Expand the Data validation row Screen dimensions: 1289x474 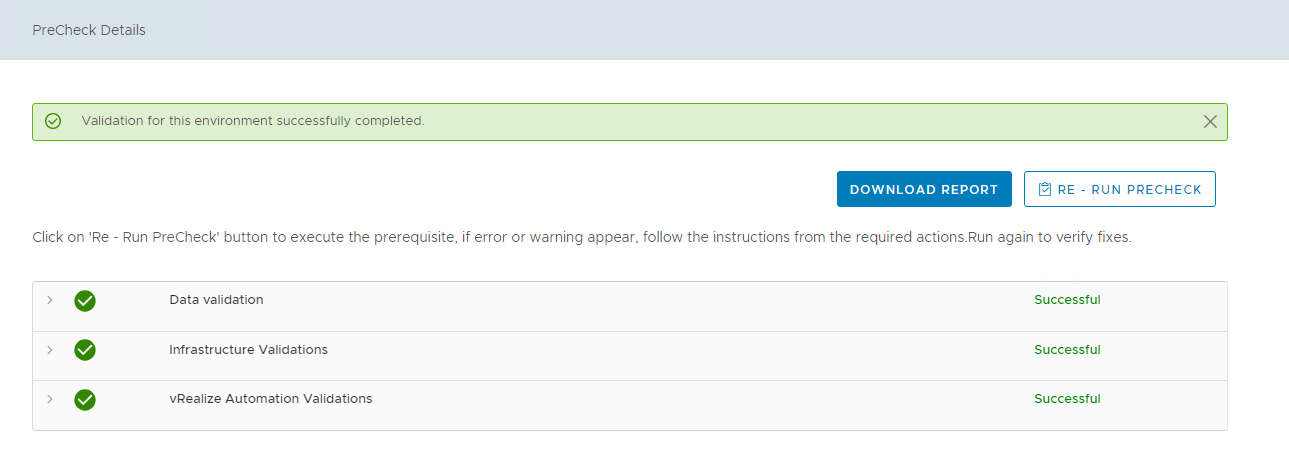point(50,300)
